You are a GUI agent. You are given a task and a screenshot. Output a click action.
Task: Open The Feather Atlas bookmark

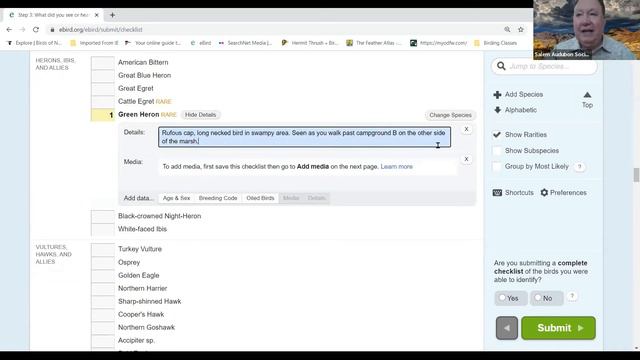click(374, 43)
